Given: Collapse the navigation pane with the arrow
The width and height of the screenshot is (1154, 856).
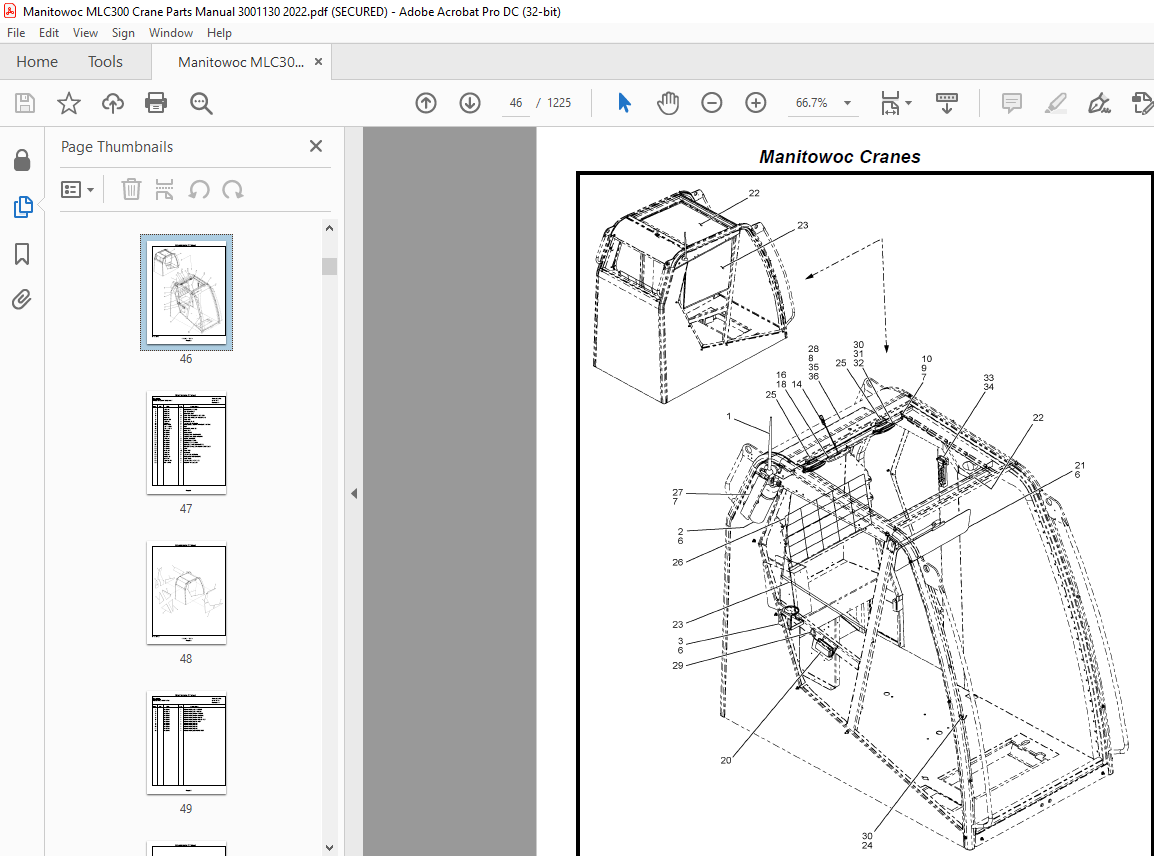Looking at the screenshot, I should click(x=354, y=493).
